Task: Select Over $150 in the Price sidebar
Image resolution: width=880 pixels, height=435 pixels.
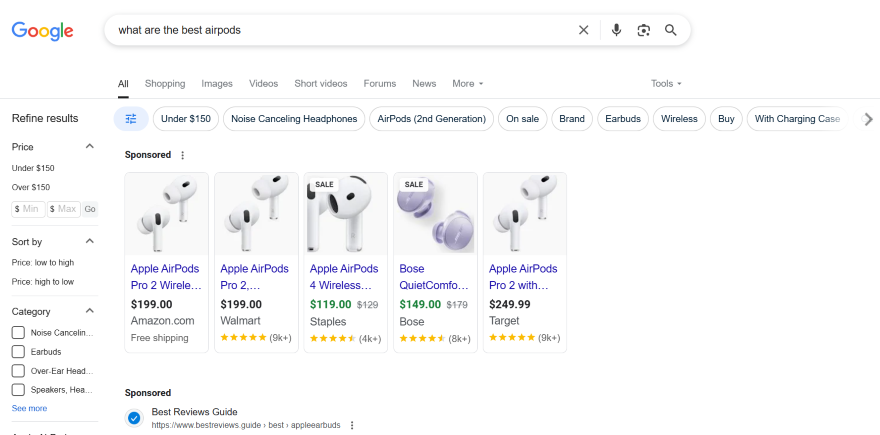Action: [x=31, y=187]
